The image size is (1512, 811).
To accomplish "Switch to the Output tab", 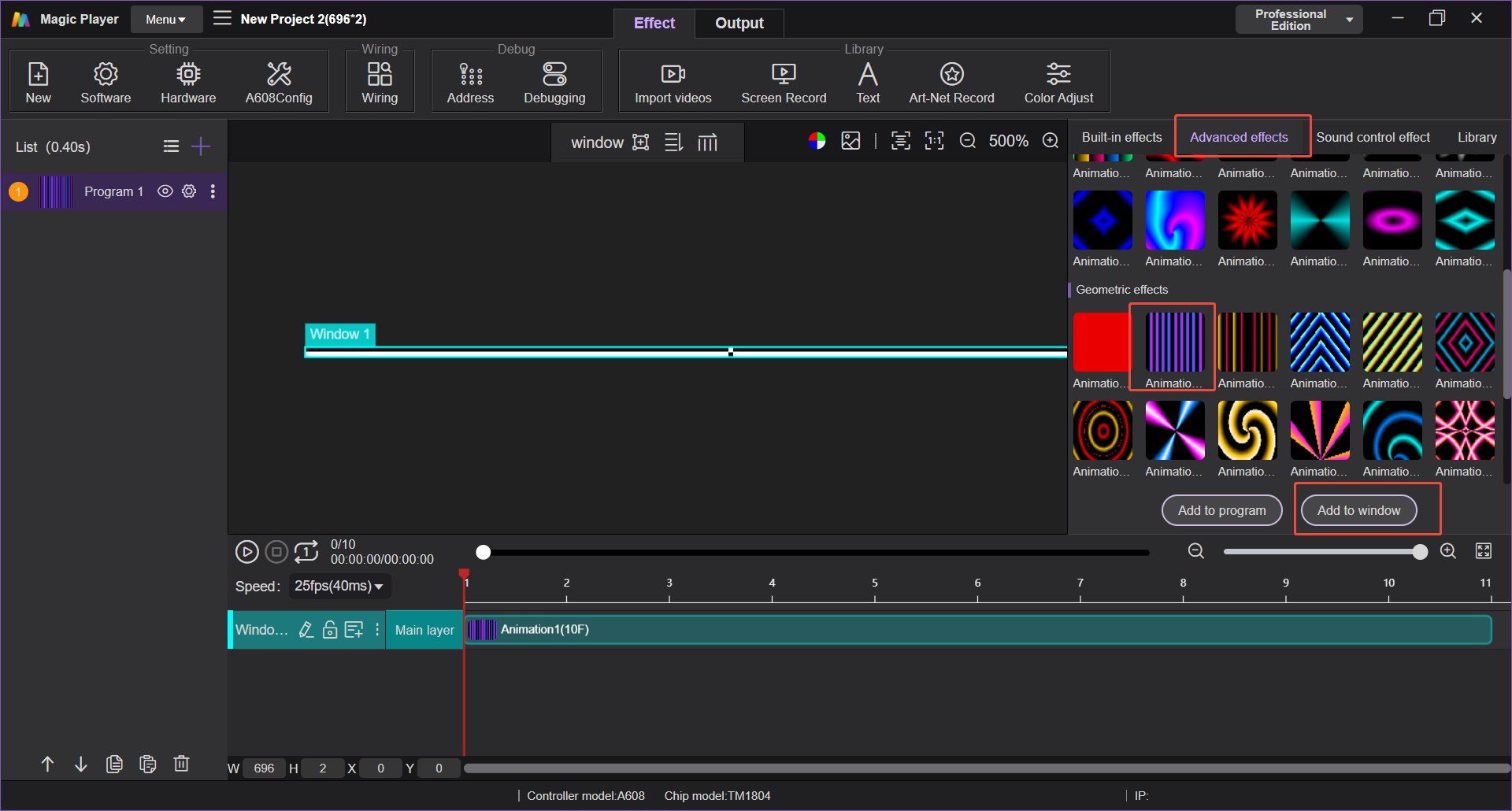I will [739, 23].
